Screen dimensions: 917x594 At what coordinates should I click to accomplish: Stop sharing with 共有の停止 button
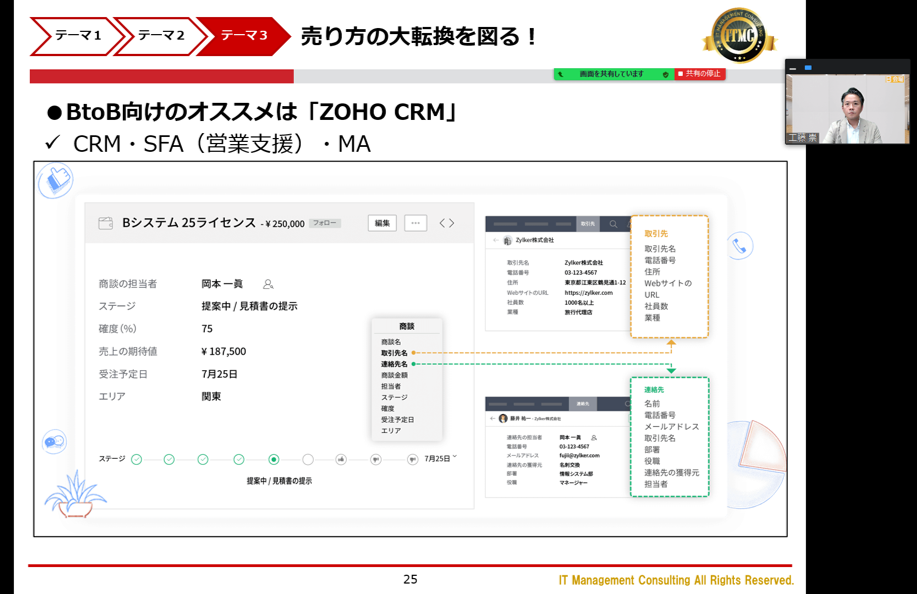coord(700,74)
